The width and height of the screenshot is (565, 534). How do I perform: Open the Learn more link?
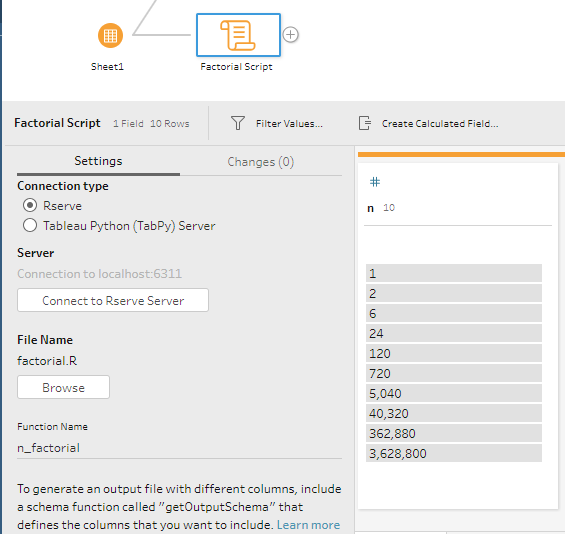coord(308,525)
